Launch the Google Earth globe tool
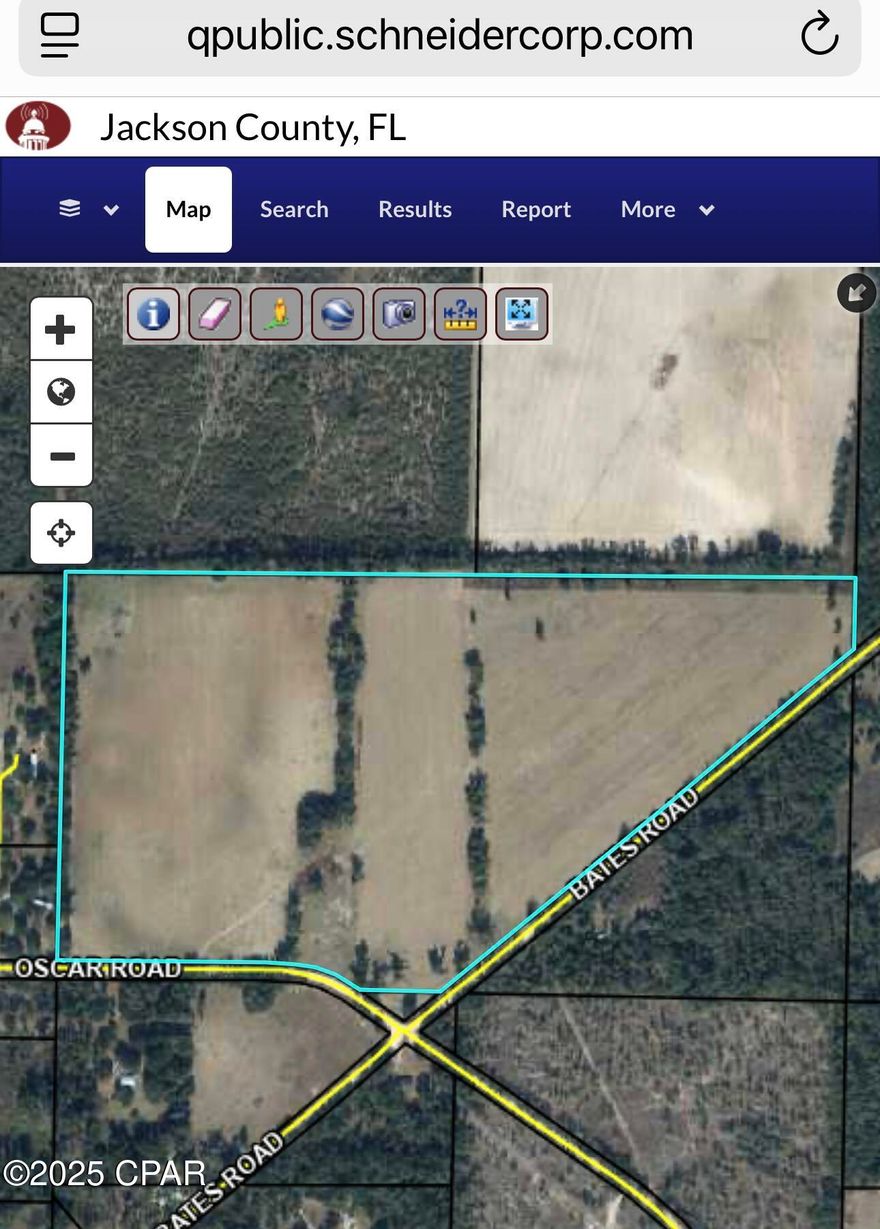The width and height of the screenshot is (880, 1229). [337, 314]
